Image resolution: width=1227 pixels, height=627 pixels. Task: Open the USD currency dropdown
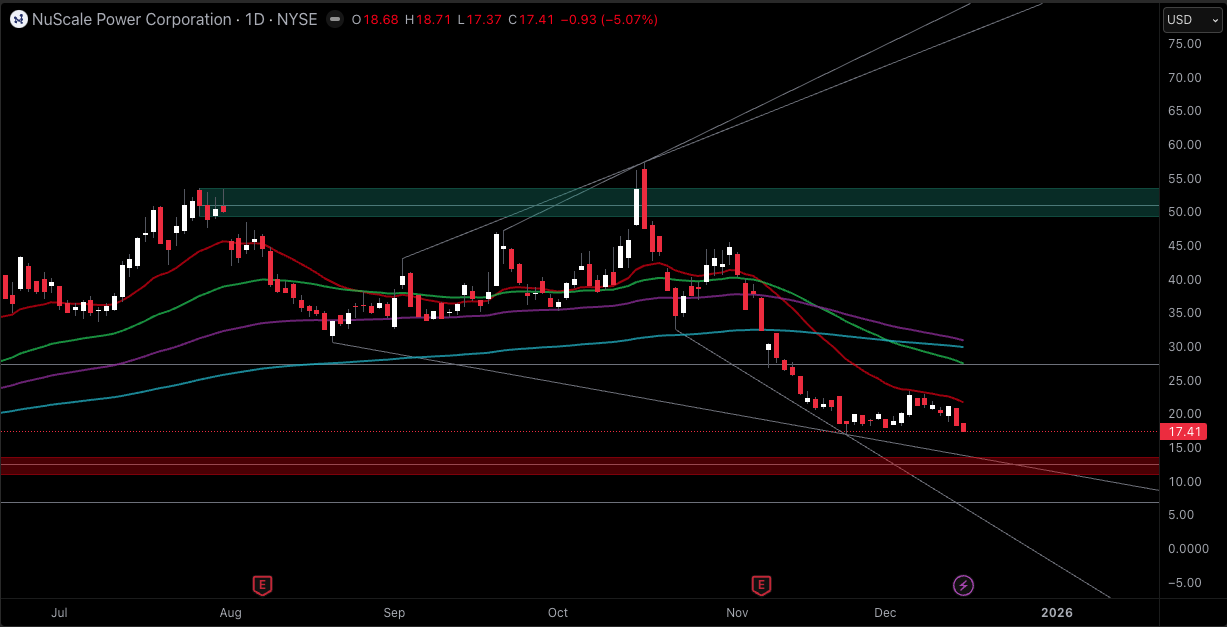1192,19
